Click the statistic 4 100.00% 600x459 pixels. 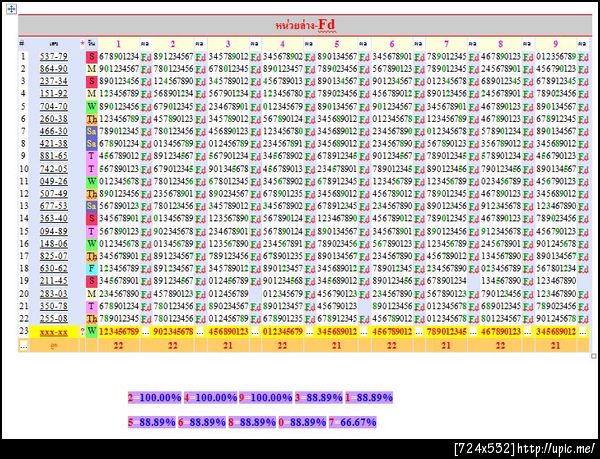point(210,398)
